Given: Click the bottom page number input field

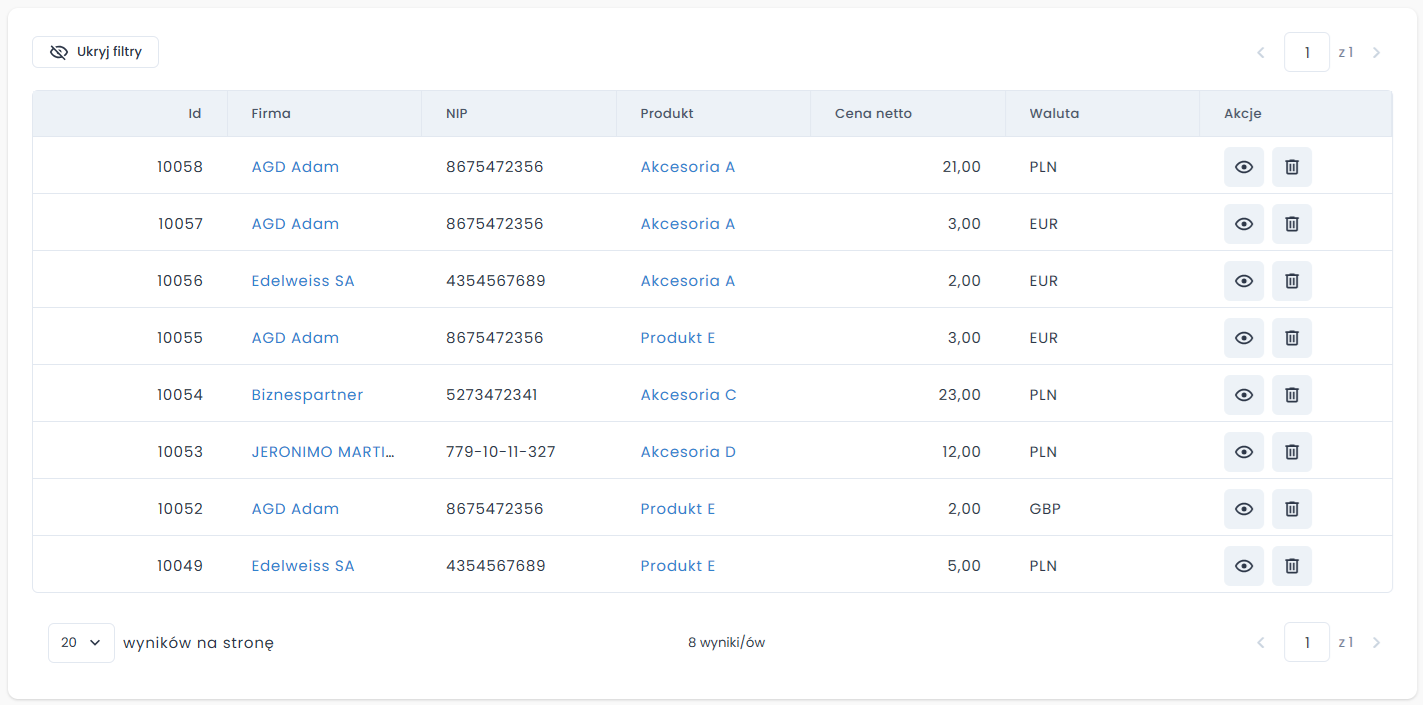Looking at the screenshot, I should pos(1306,643).
